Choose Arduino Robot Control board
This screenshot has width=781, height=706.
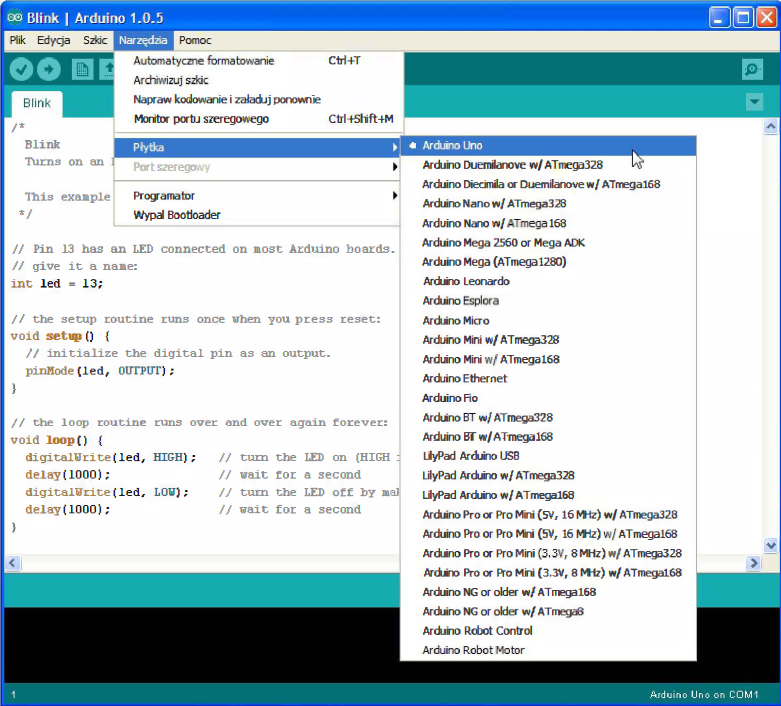[x=548, y=631]
